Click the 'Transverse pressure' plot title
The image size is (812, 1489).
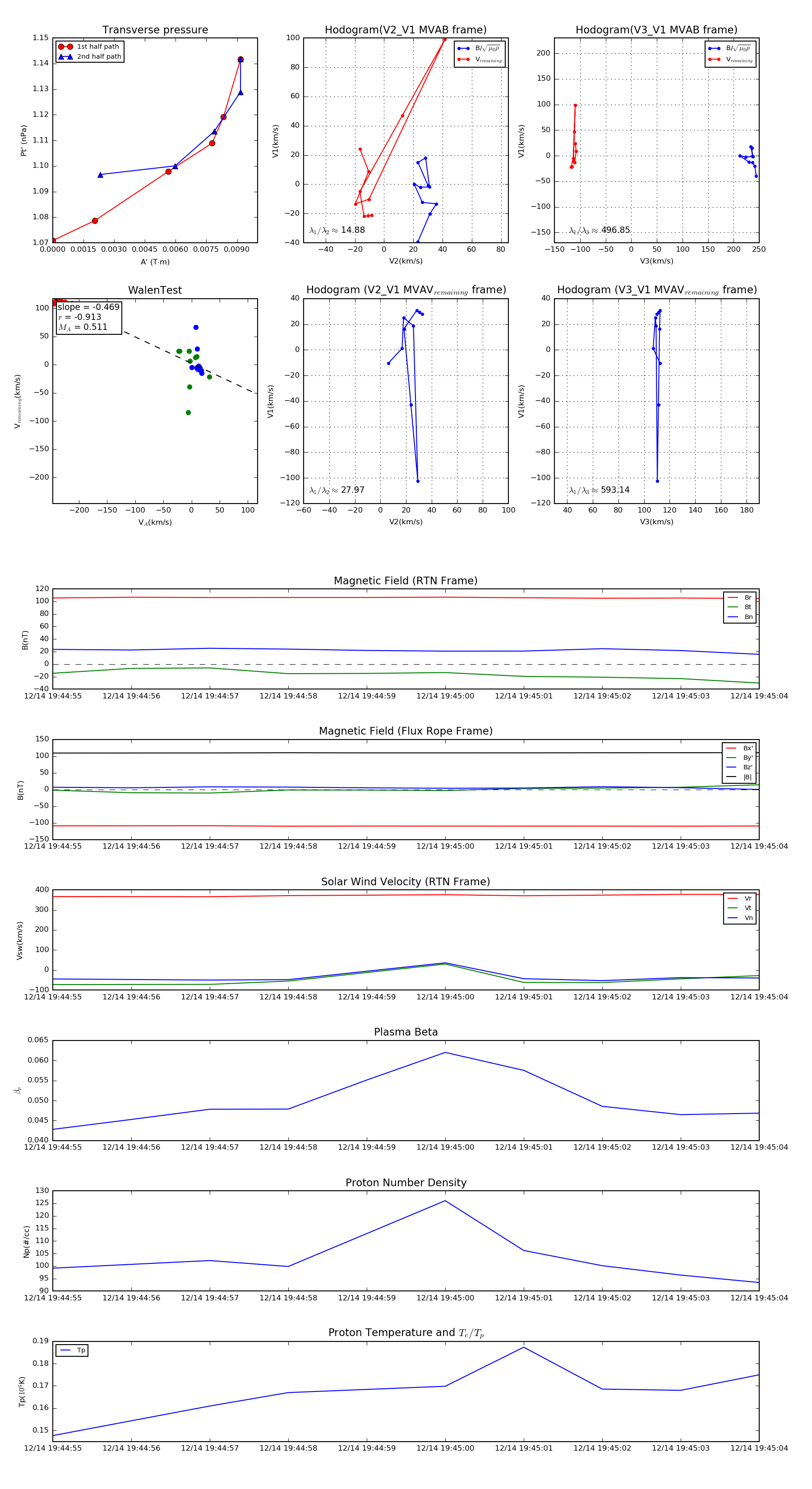click(x=155, y=29)
